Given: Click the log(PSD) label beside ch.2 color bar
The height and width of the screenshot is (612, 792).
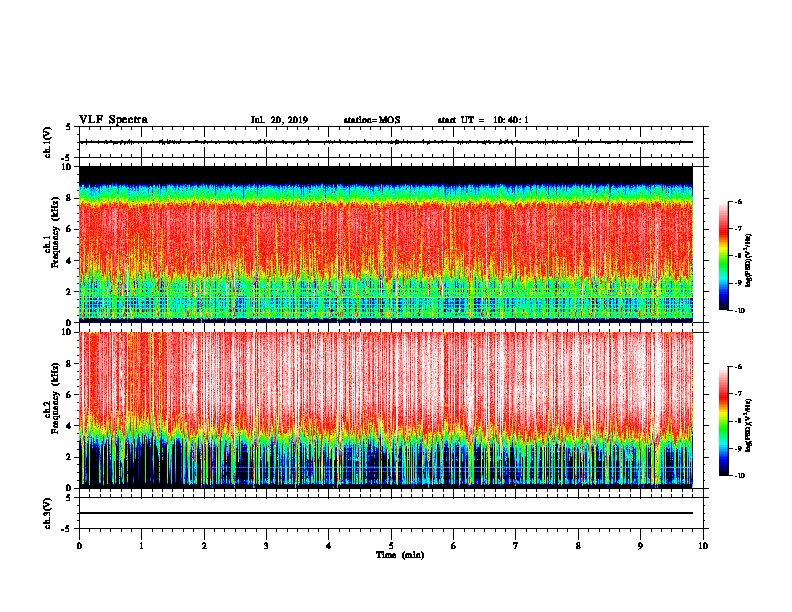Looking at the screenshot, I should pyautogui.click(x=748, y=426).
